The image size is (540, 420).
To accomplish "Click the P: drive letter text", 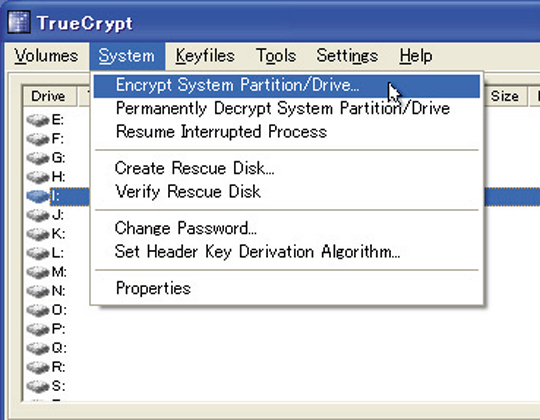I will [x=58, y=329].
